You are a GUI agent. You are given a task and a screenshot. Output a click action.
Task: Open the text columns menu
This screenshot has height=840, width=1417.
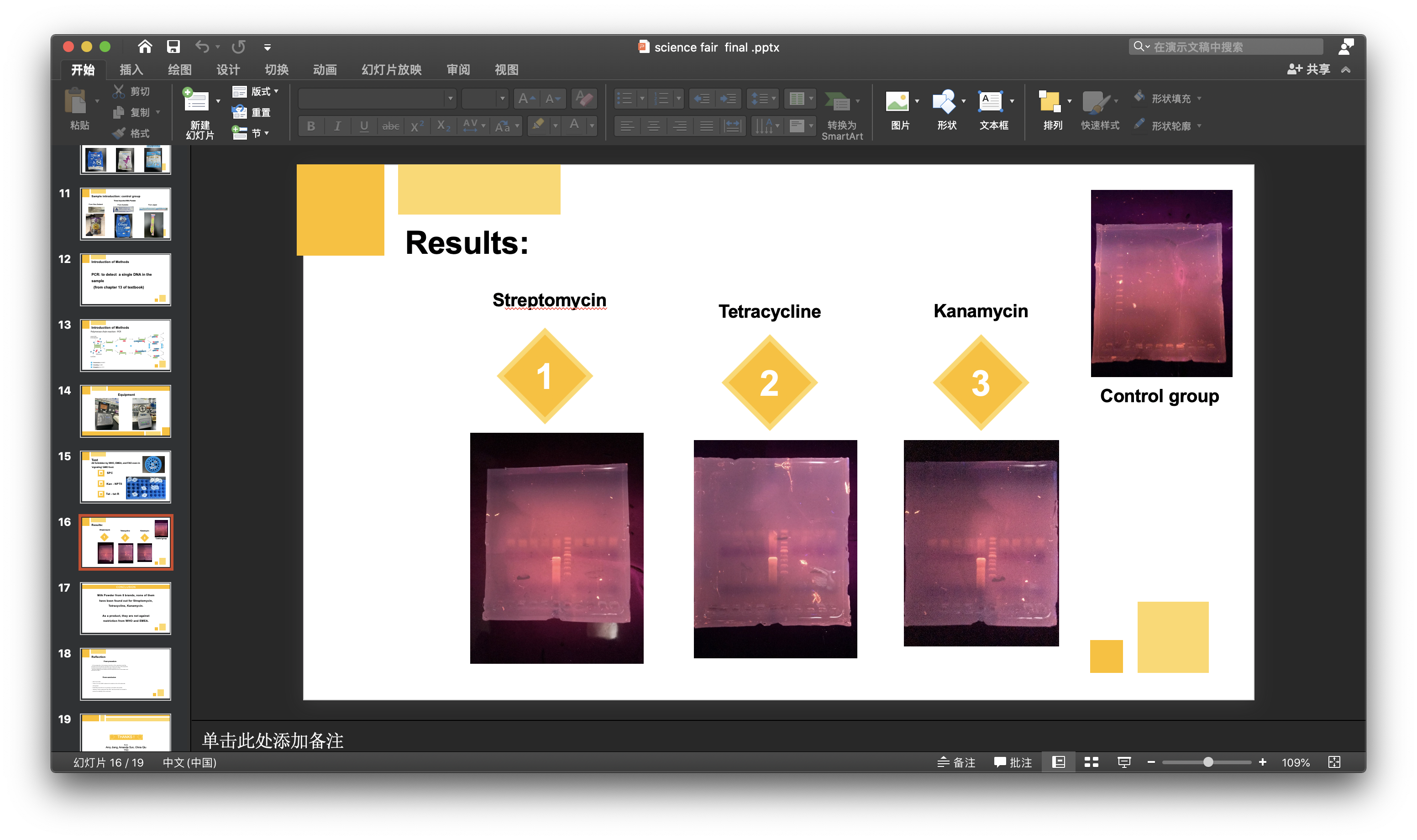[800, 99]
